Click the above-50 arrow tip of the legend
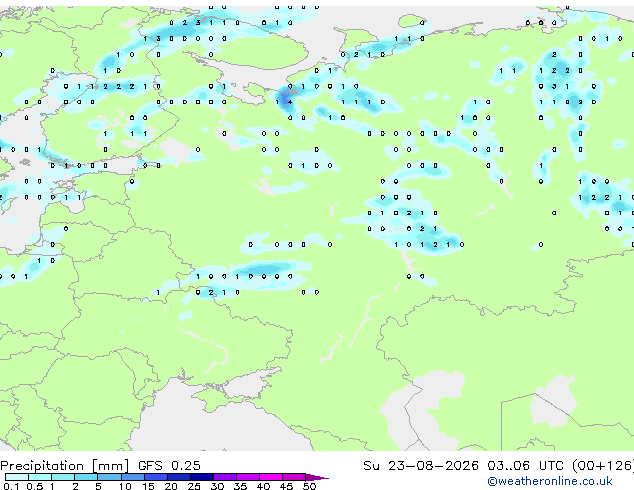The image size is (634, 490). 317,477
